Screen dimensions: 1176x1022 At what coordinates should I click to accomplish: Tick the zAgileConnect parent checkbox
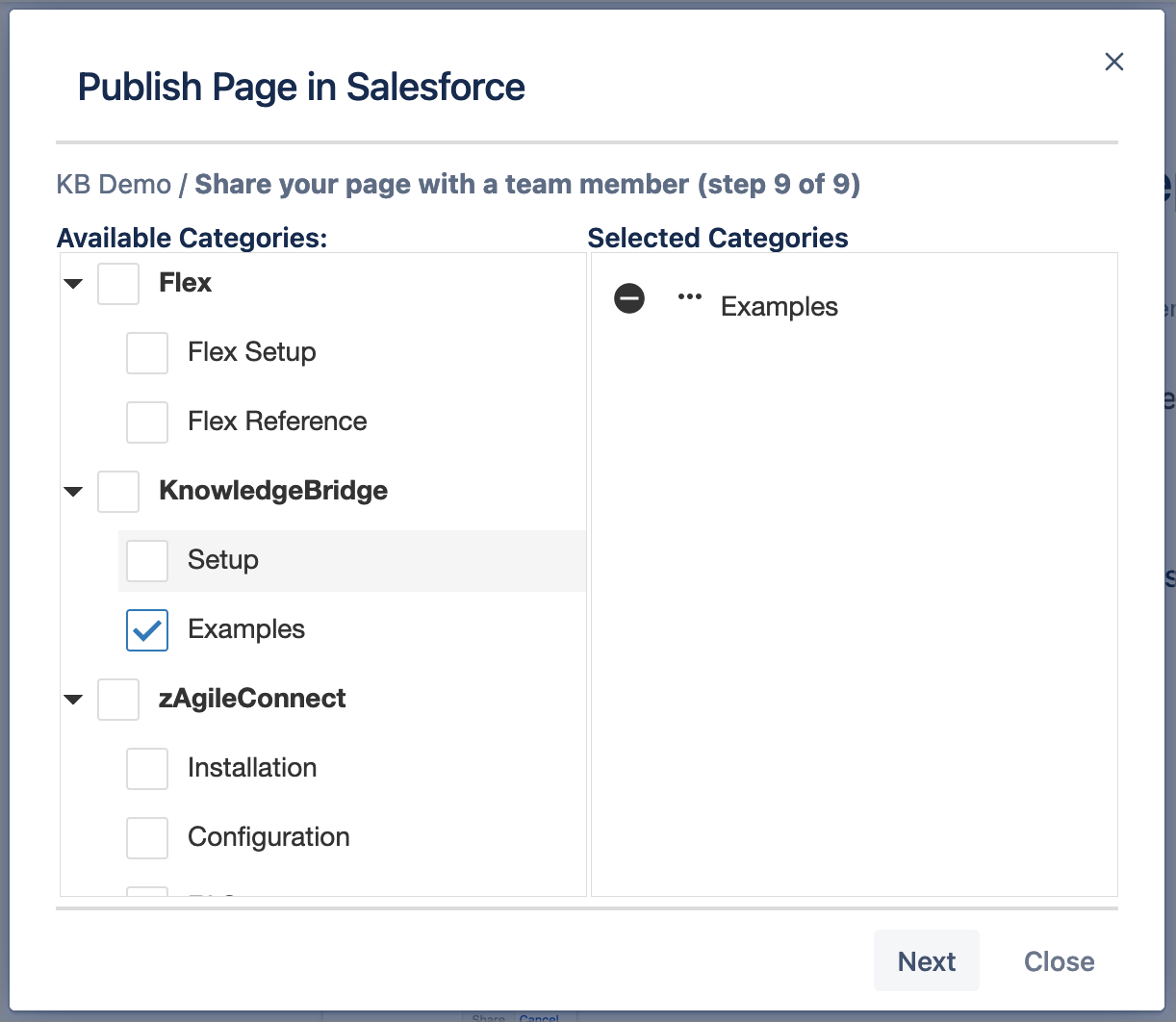118,700
